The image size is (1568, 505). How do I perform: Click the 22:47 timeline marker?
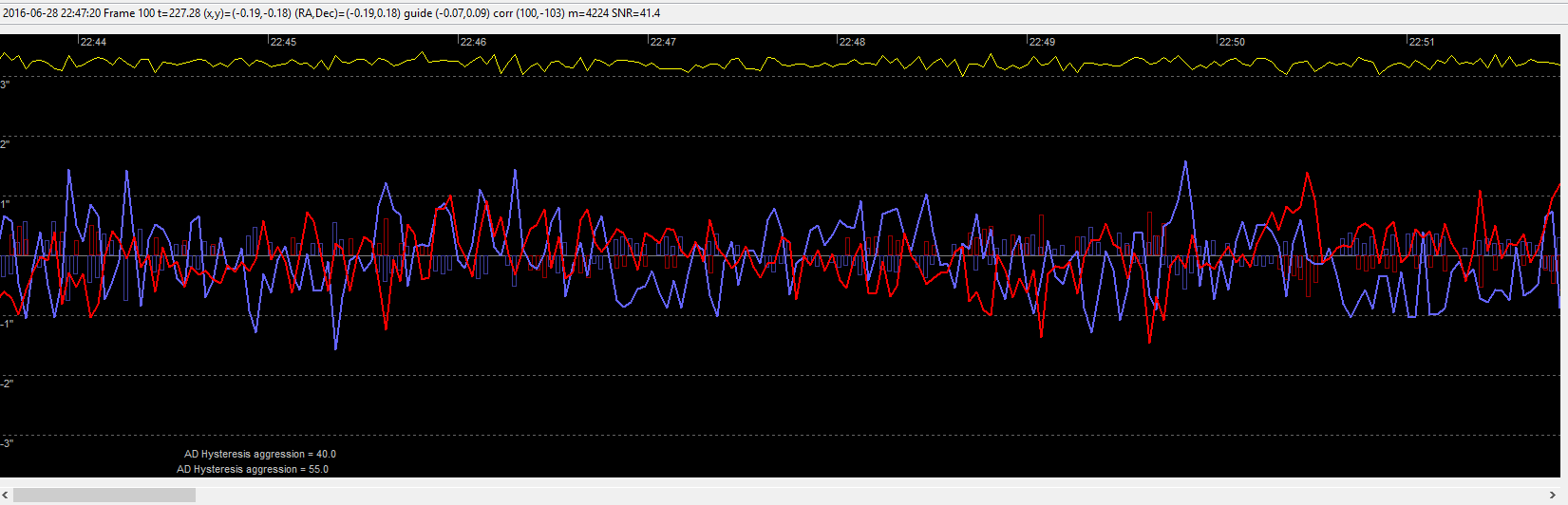tap(663, 42)
